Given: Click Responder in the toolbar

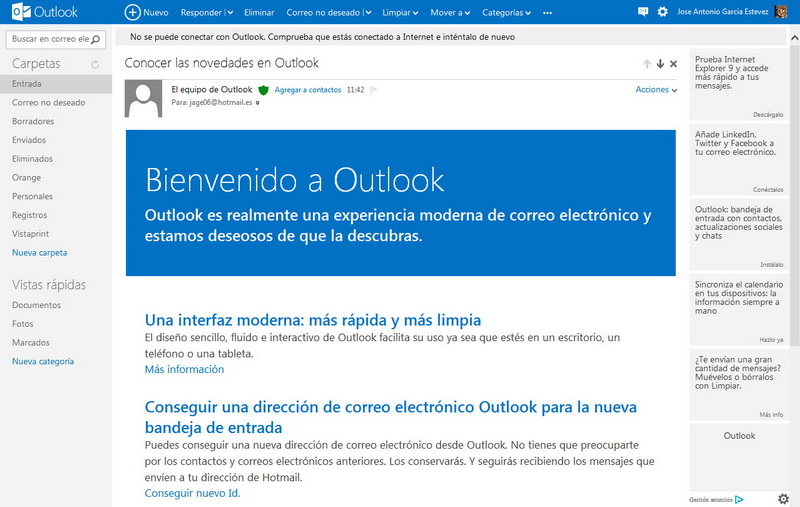Looking at the screenshot, I should point(201,13).
